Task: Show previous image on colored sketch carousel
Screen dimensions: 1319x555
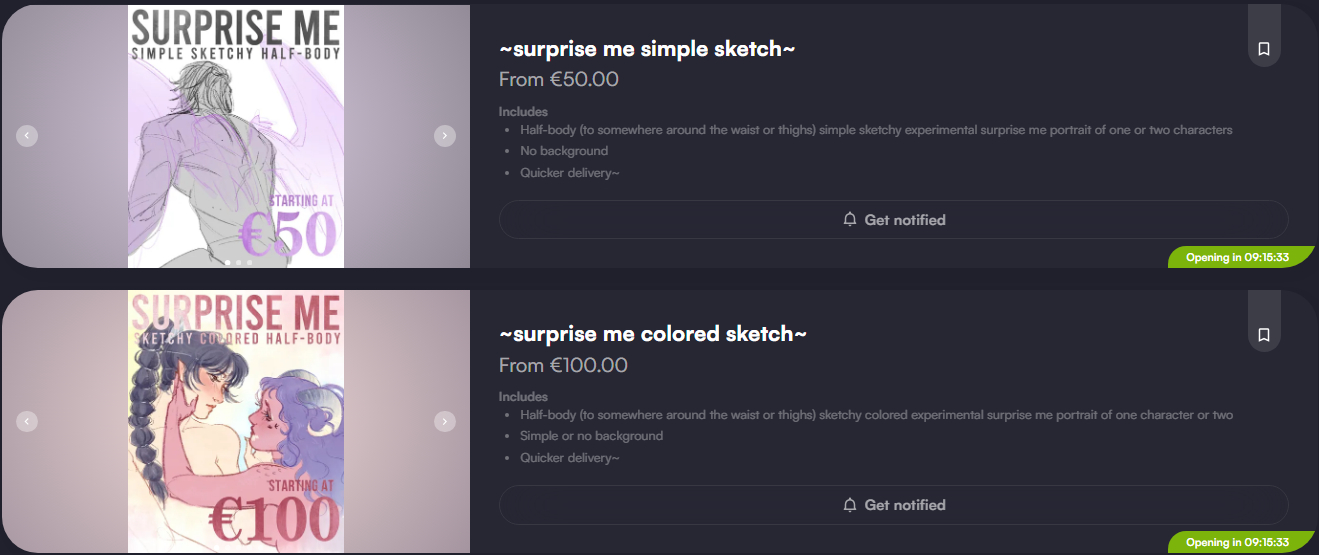Action: tap(27, 421)
